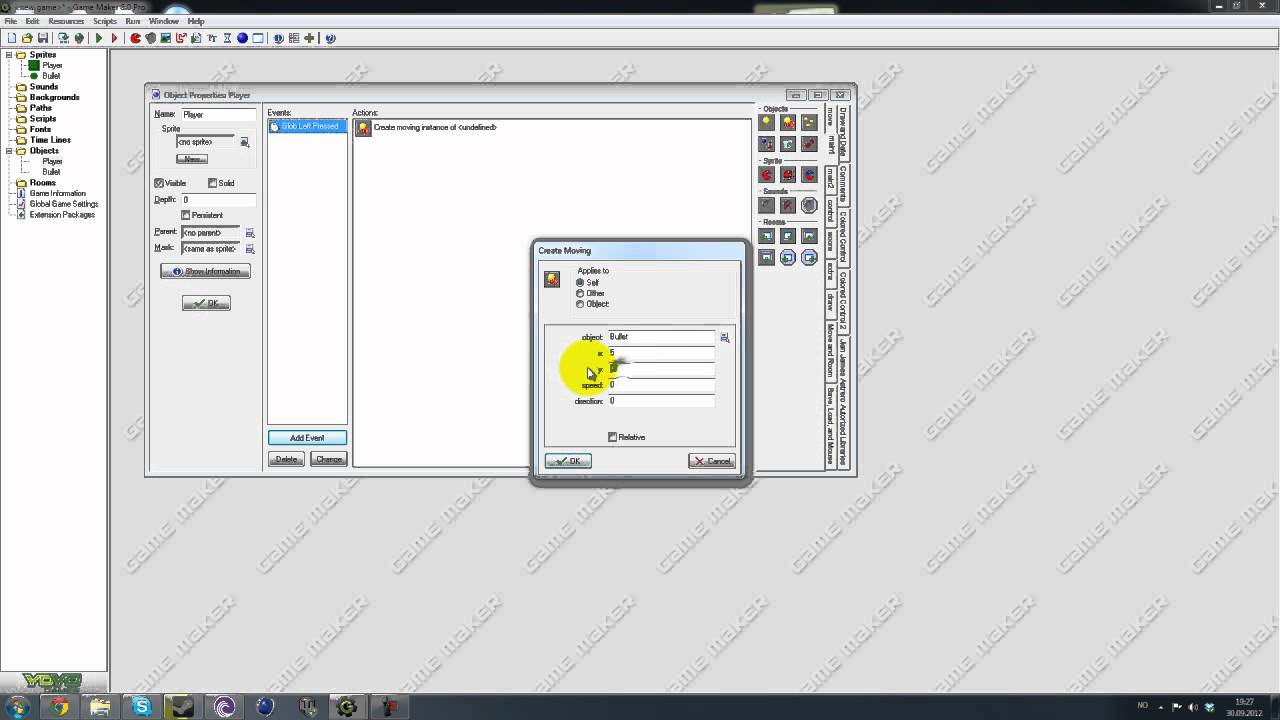Open game information toolbar icon

tap(278, 38)
